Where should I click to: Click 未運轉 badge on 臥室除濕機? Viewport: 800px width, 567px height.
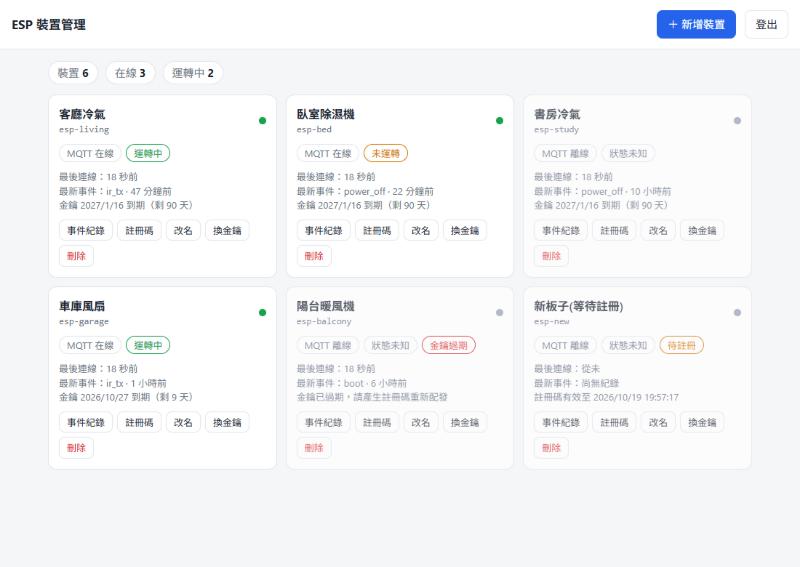click(x=386, y=153)
